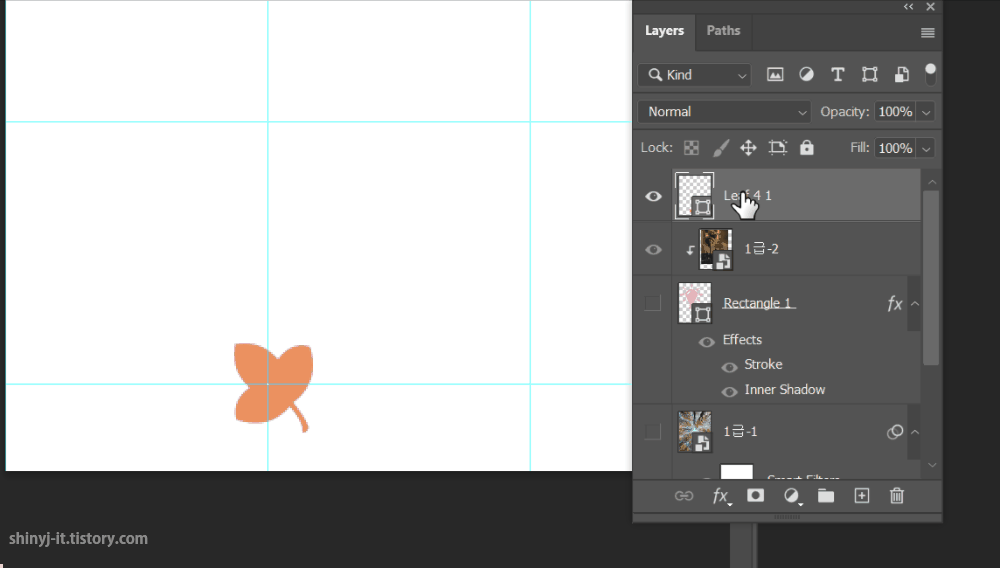Create a new group folder
Image resolution: width=1000 pixels, height=568 pixels.
click(826, 495)
